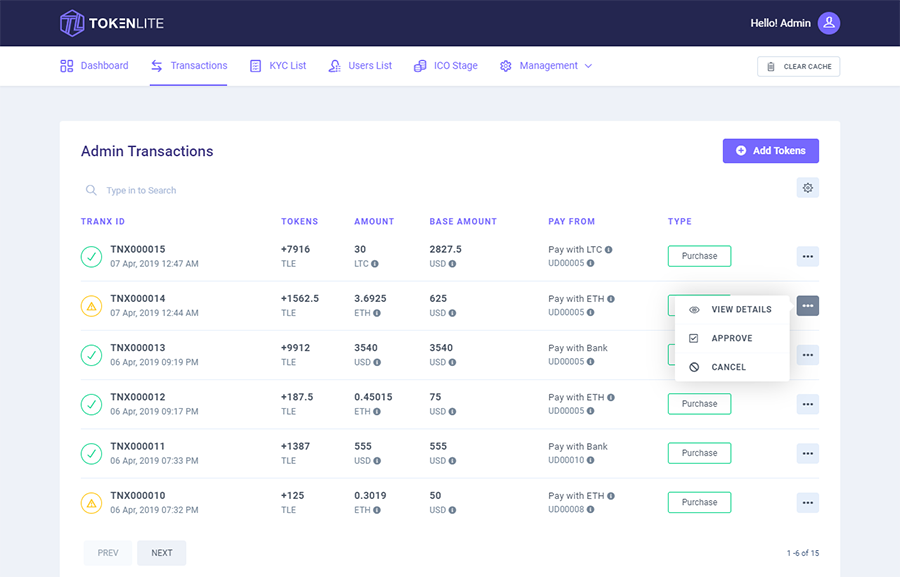Click the Dashboard grid icon in navigation
900x577 pixels.
pos(65,65)
